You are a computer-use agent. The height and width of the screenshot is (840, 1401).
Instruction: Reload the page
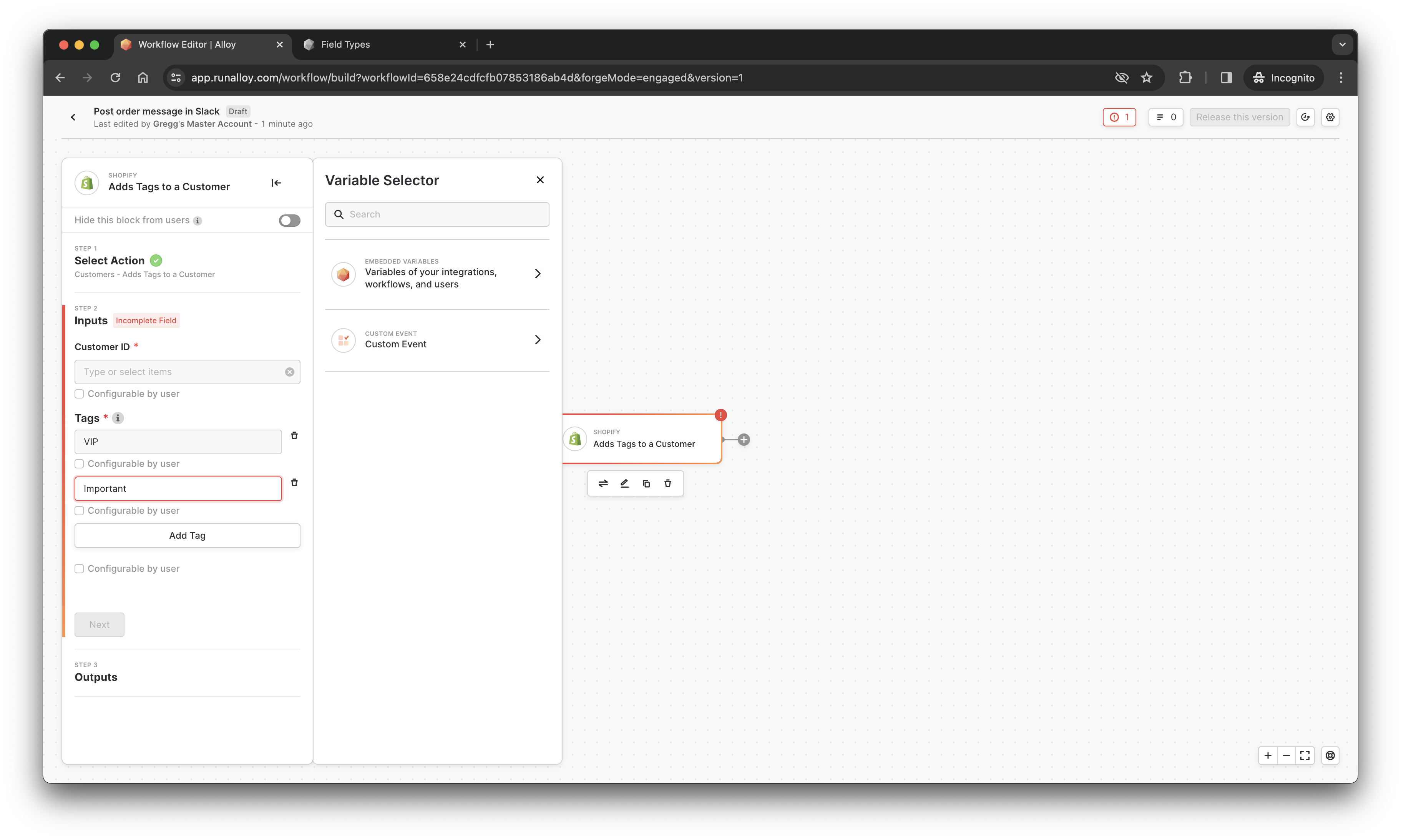click(115, 78)
